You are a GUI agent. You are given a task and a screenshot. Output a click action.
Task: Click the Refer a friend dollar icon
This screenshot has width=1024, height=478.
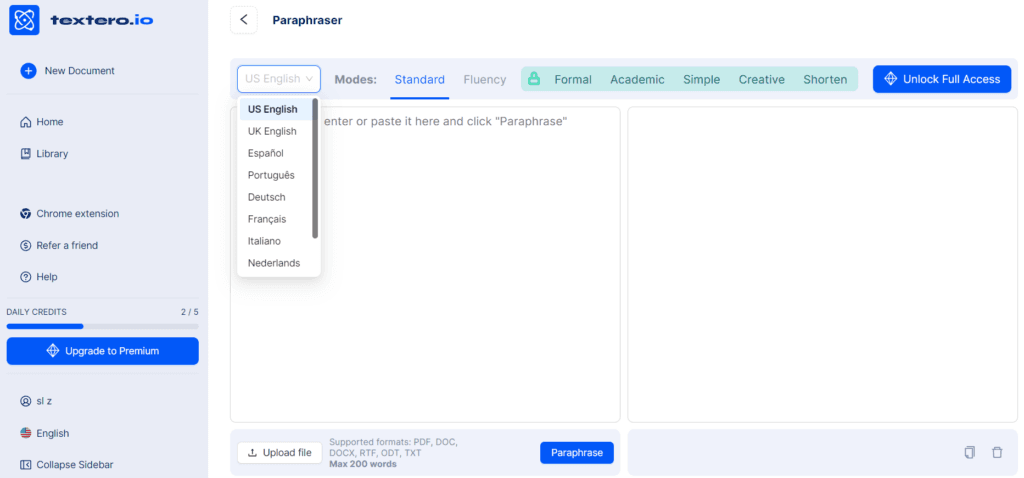pyautogui.click(x=25, y=246)
